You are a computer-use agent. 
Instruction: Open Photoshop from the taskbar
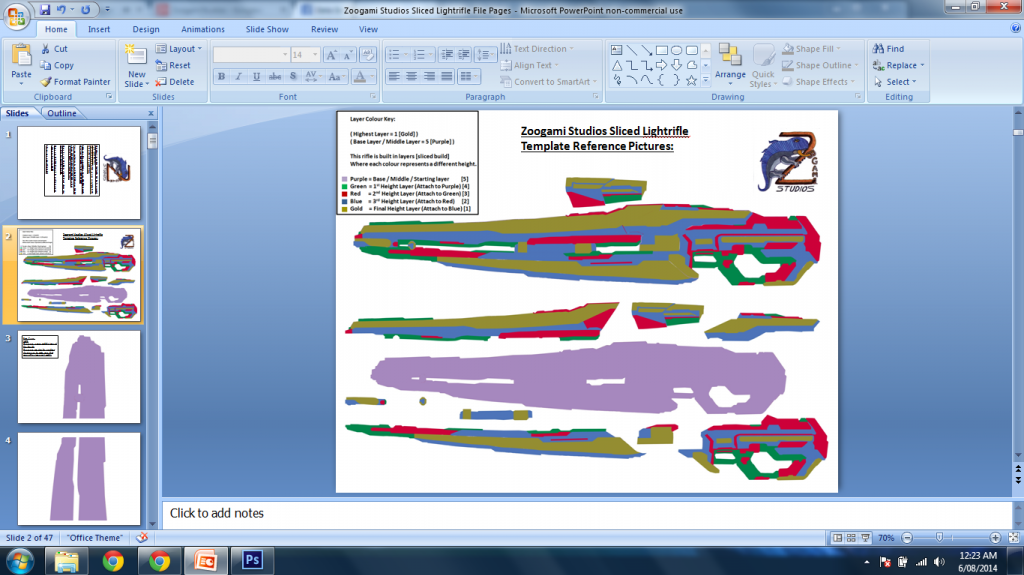(x=252, y=561)
